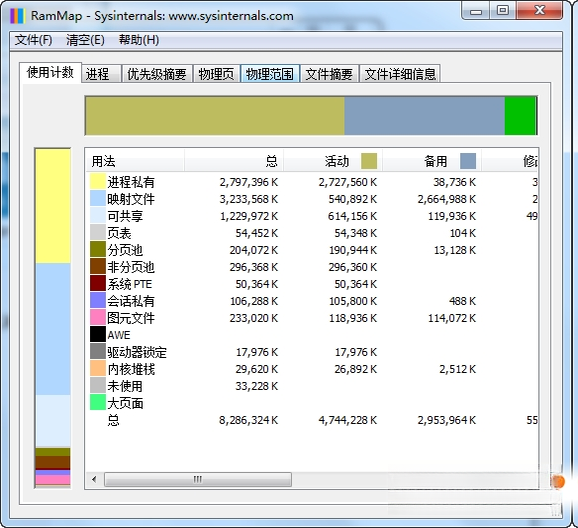The width and height of the screenshot is (578, 528).
Task: Click the standby value 2,664,988 K
Action: pos(447,199)
